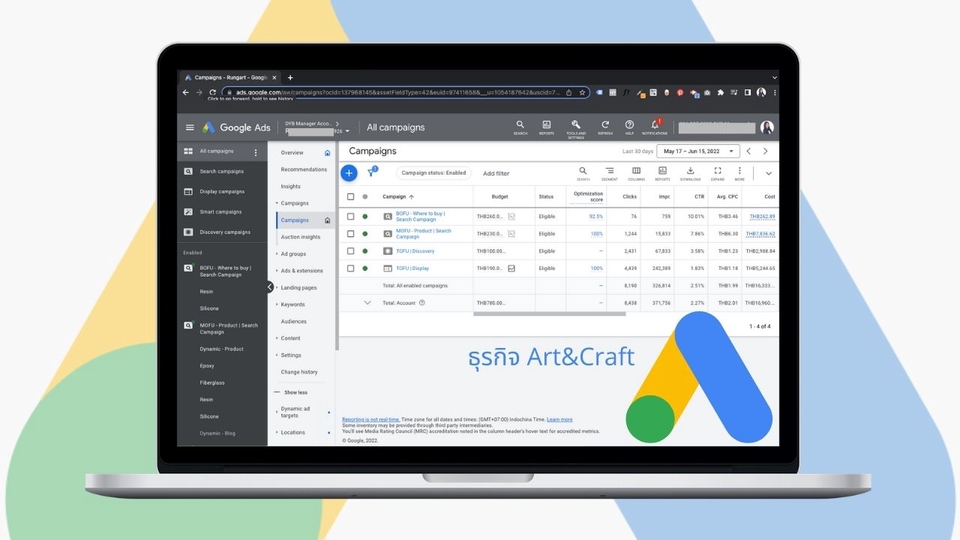Open the Recommendations page
The image size is (960, 540).
tap(304, 170)
